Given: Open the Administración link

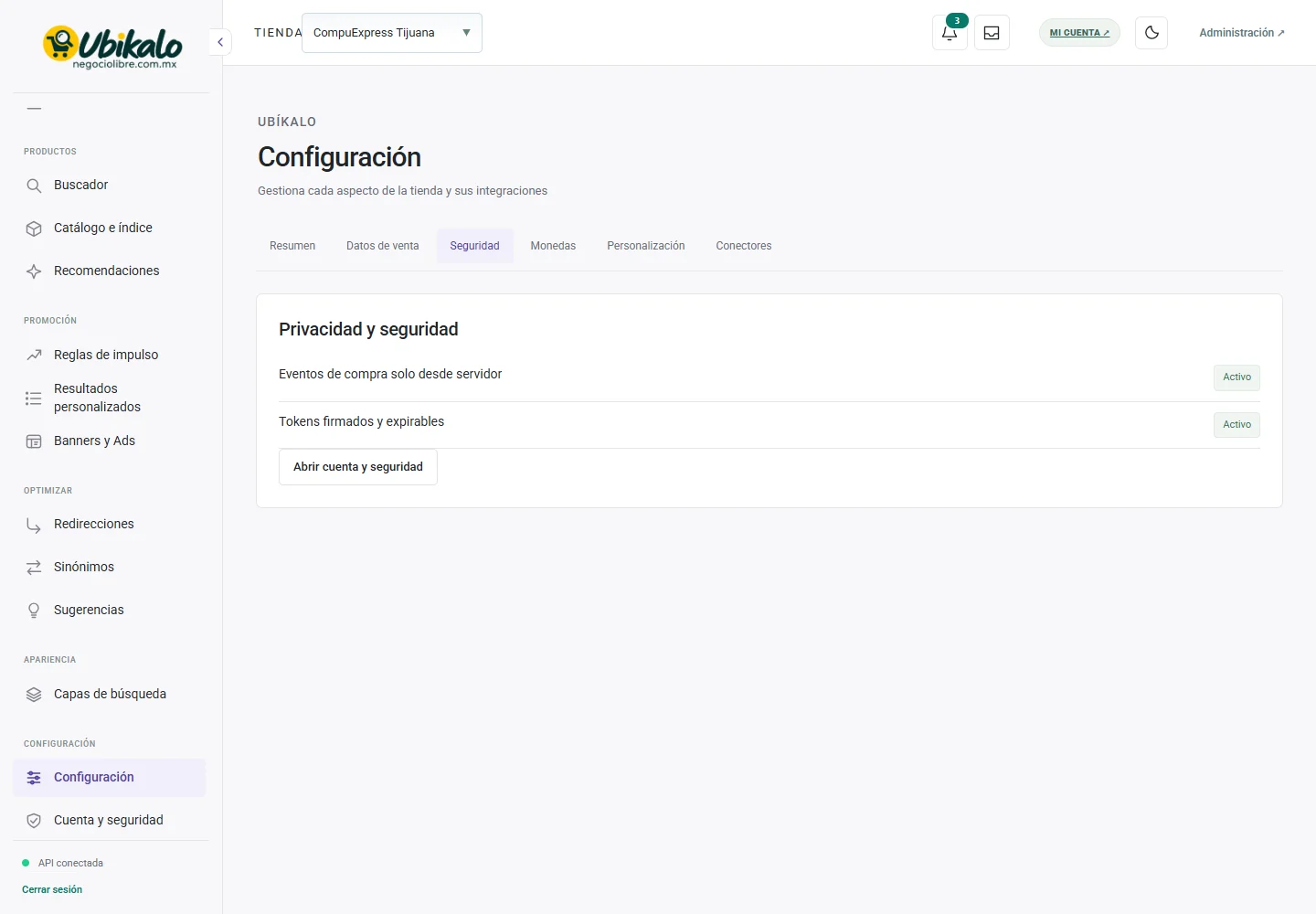Looking at the screenshot, I should pos(1242,33).
